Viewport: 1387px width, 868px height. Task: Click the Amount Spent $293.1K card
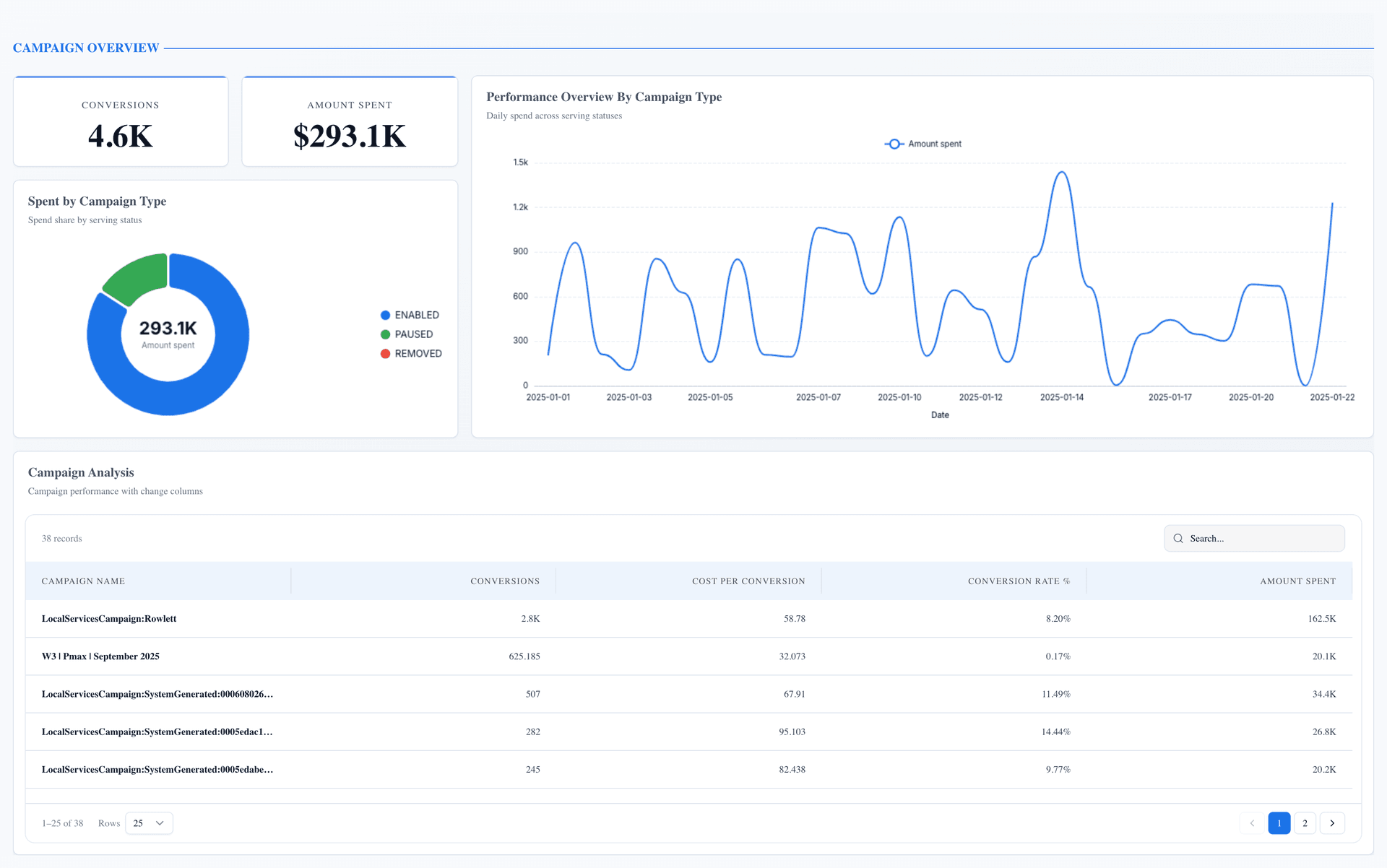coord(350,121)
